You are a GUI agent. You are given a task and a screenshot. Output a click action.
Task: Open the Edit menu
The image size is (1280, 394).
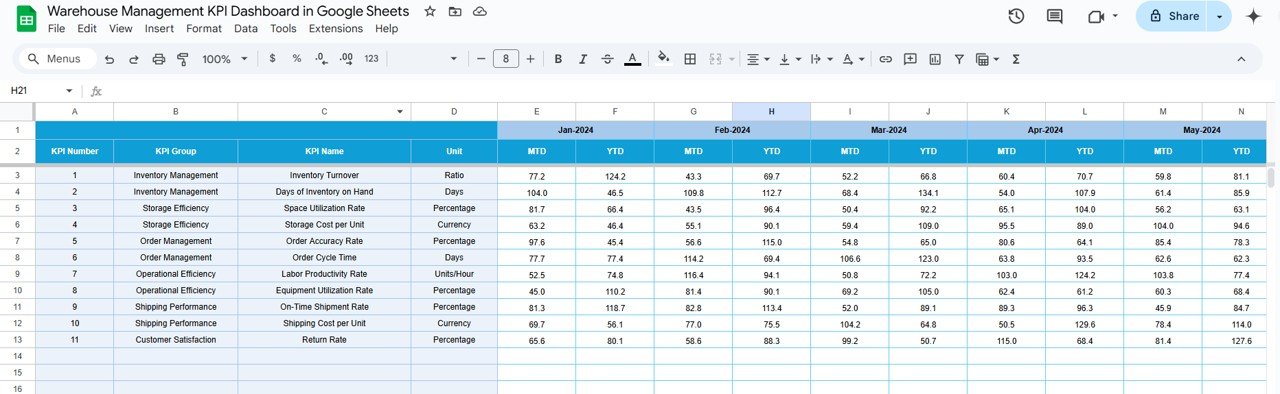[x=87, y=29]
